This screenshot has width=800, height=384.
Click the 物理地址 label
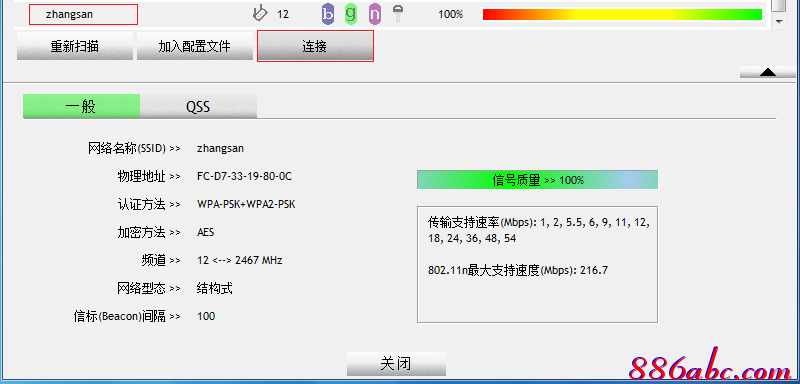point(148,176)
